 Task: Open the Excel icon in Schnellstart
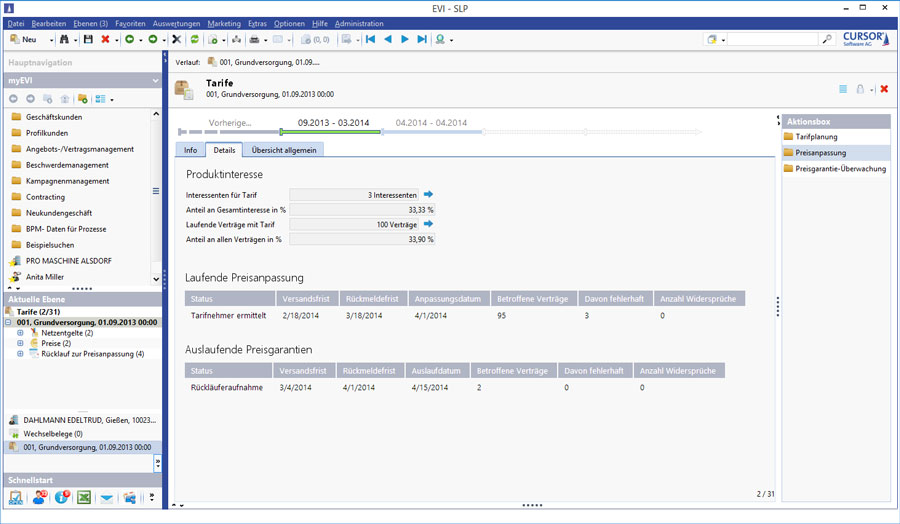point(84,497)
